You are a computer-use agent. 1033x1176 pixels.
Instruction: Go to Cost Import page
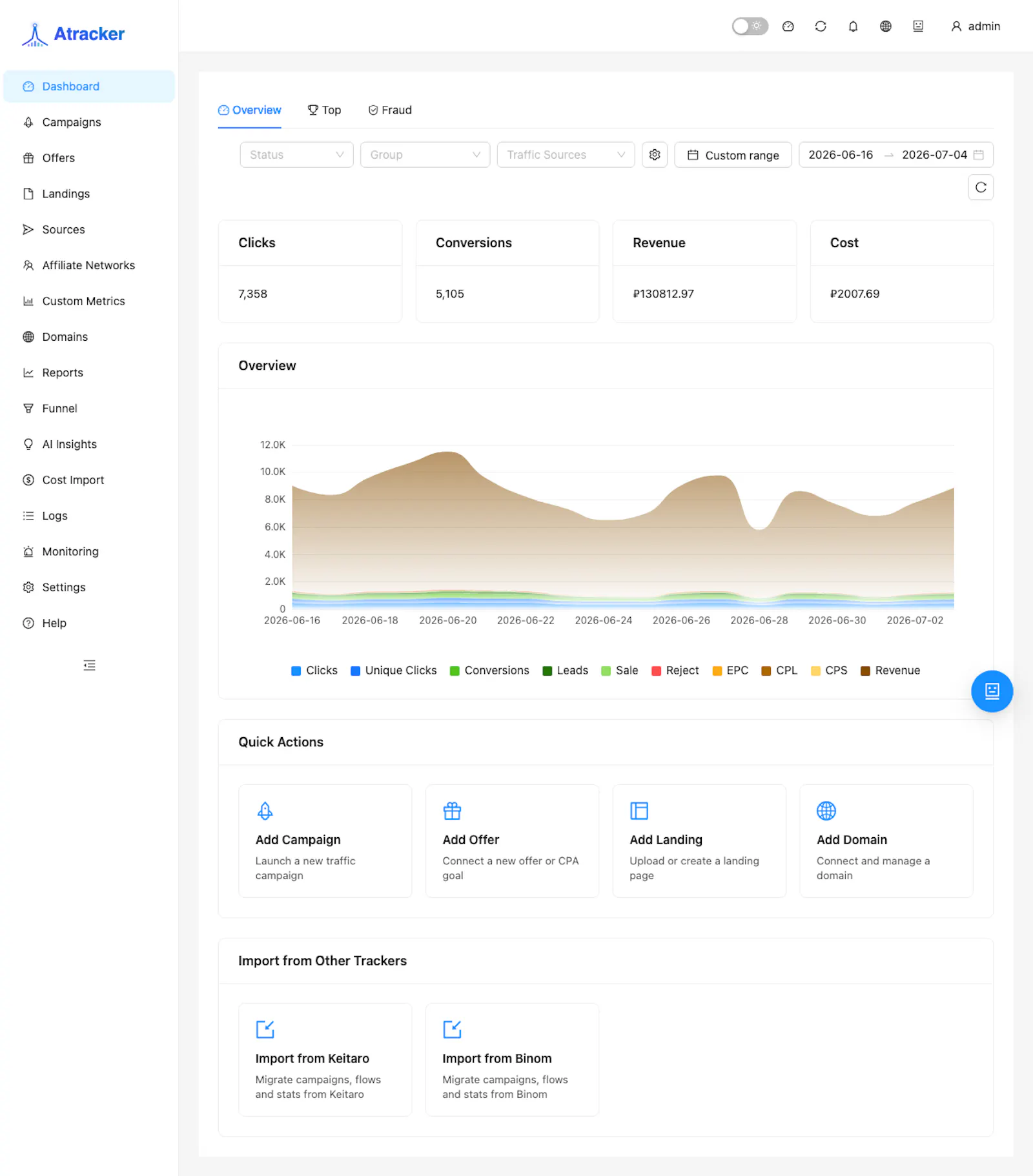(89, 480)
